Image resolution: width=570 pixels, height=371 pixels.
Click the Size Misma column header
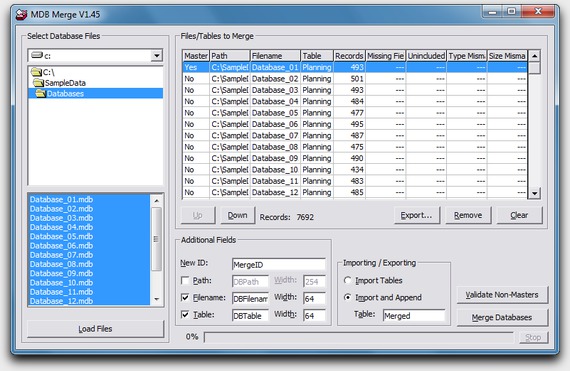[x=507, y=56]
